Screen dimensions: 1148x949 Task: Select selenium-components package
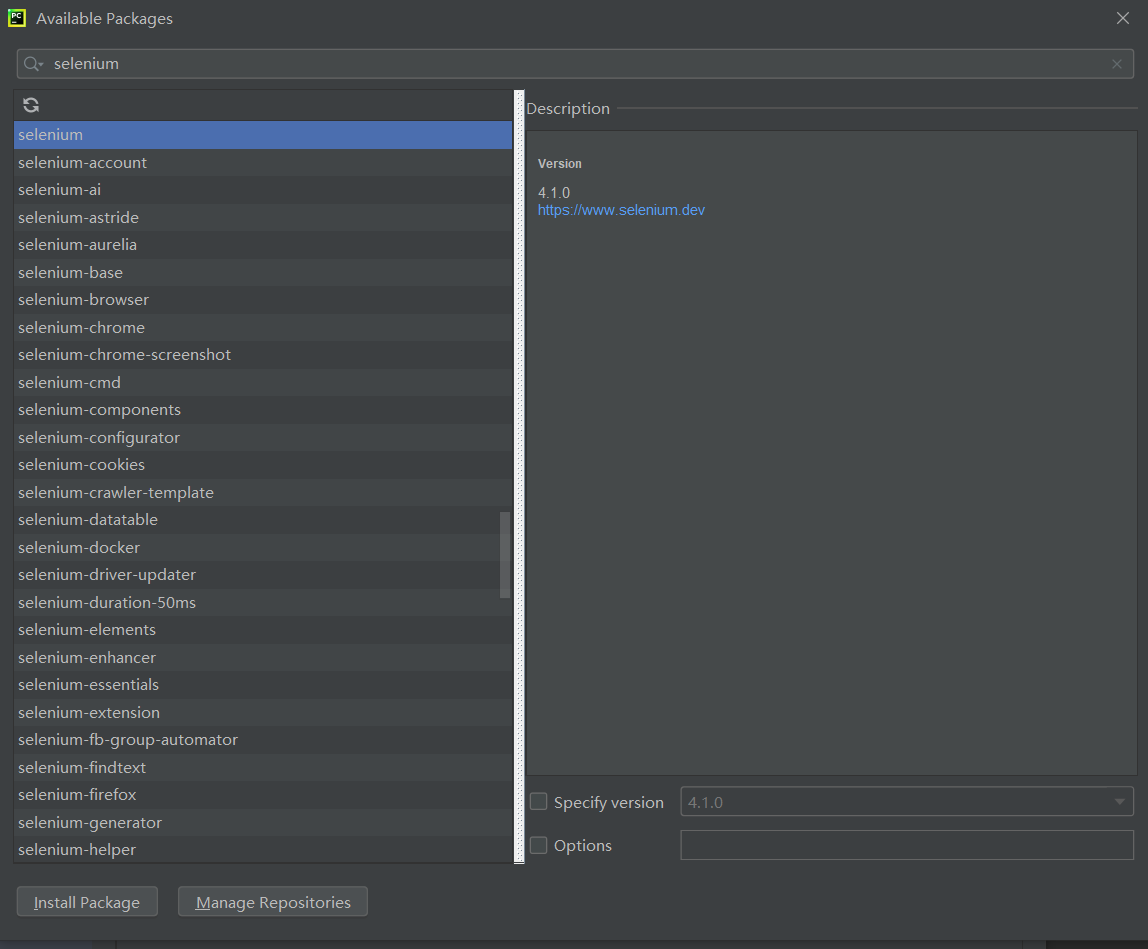[263, 409]
